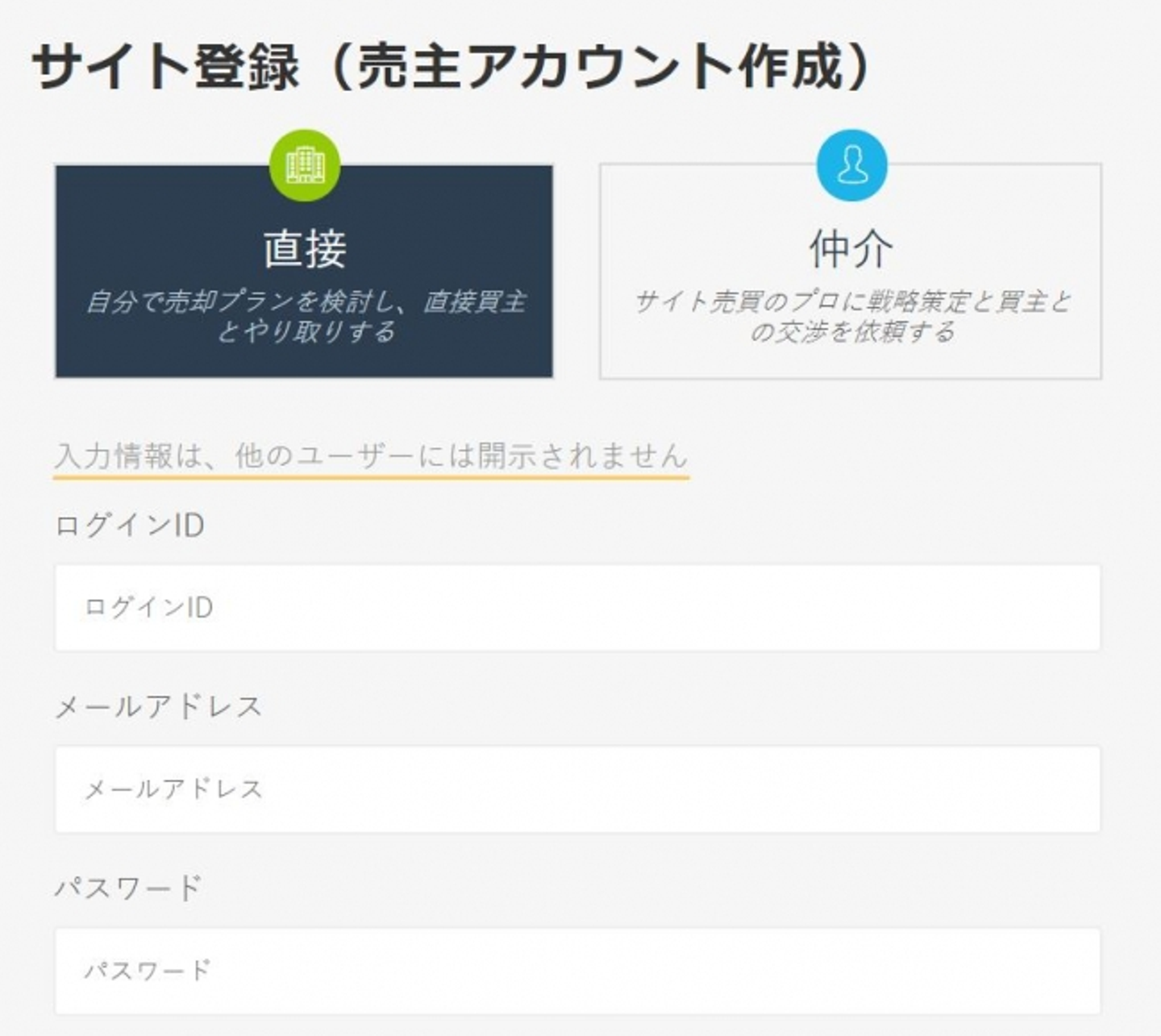Click the blue person silhouette icon
Viewport: 1161px width, 1036px height.
(x=851, y=165)
